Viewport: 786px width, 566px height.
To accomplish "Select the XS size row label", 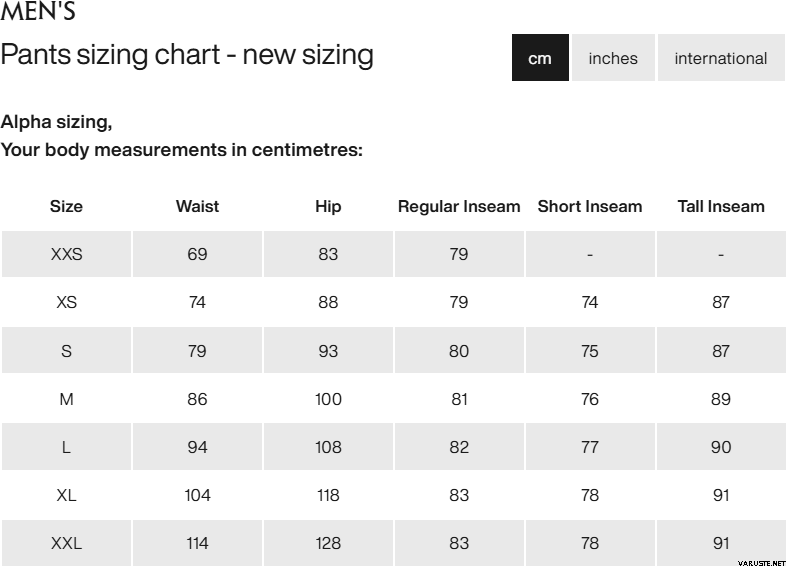I will click(66, 302).
